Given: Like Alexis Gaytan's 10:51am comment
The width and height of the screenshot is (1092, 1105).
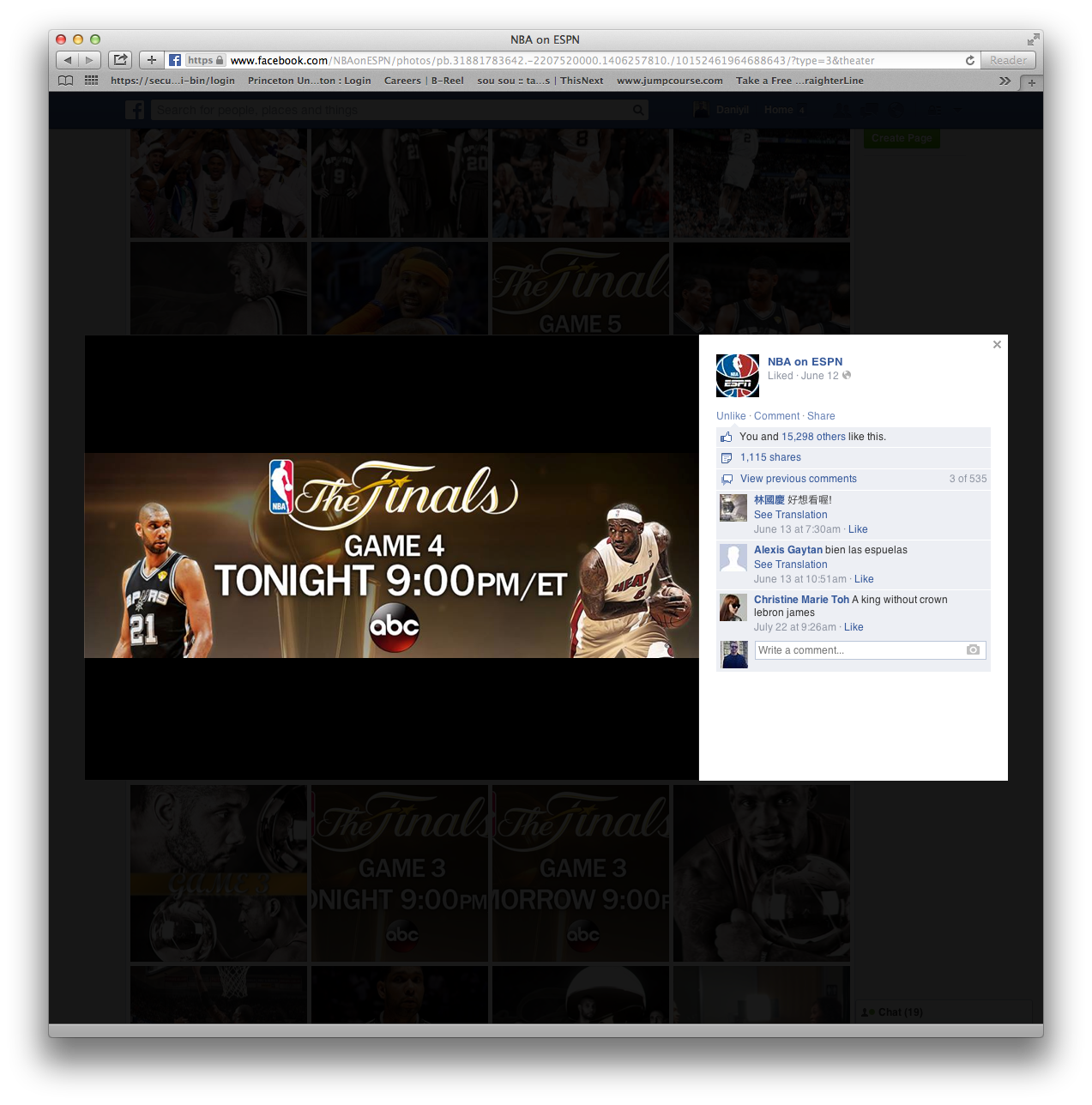Looking at the screenshot, I should tap(864, 579).
